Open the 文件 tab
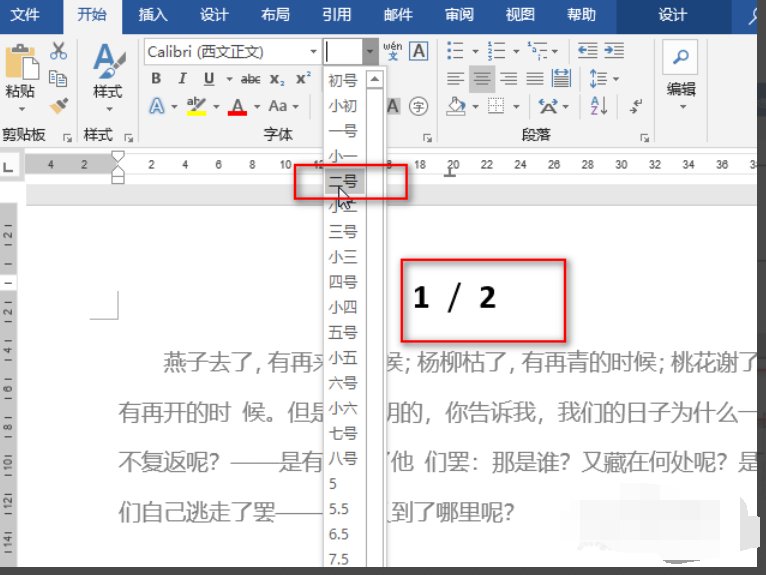The width and height of the screenshot is (766, 575). pyautogui.click(x=24, y=15)
